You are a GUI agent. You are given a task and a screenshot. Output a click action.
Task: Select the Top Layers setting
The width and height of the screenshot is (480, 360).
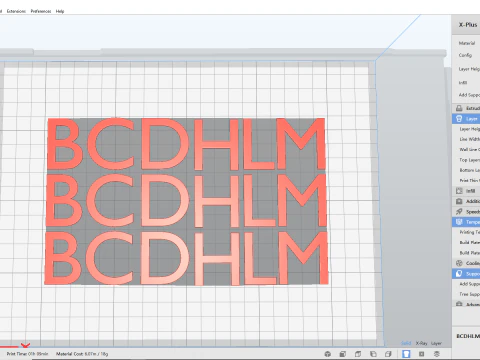coord(470,160)
